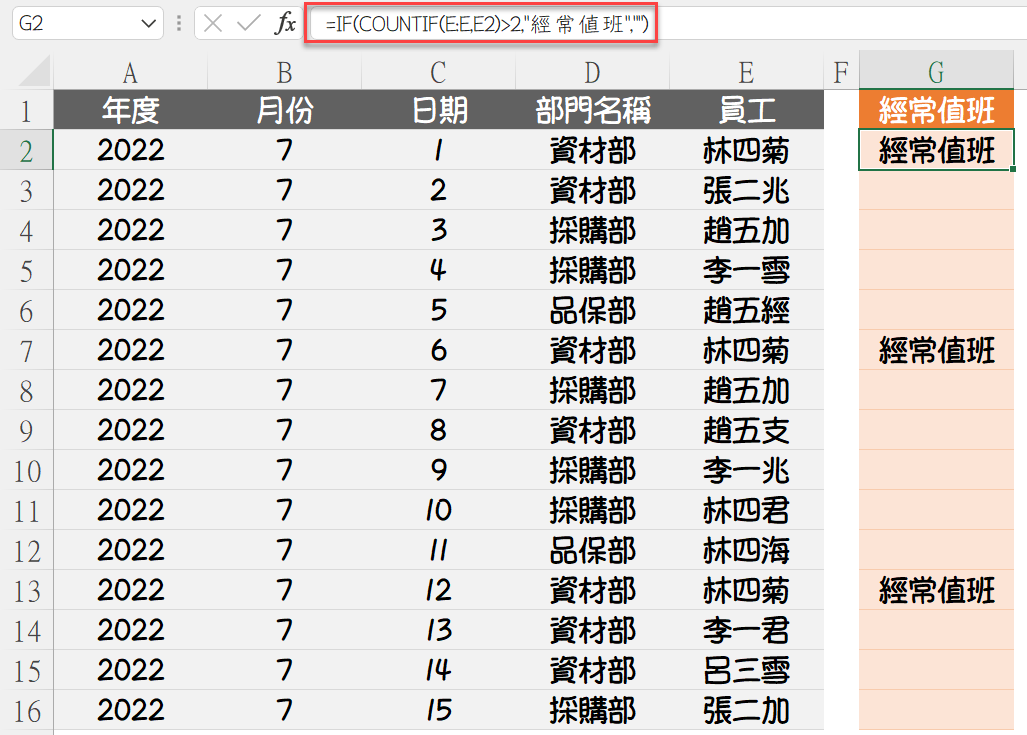Select column F header
Viewport: 1027px width, 735px height.
point(841,72)
